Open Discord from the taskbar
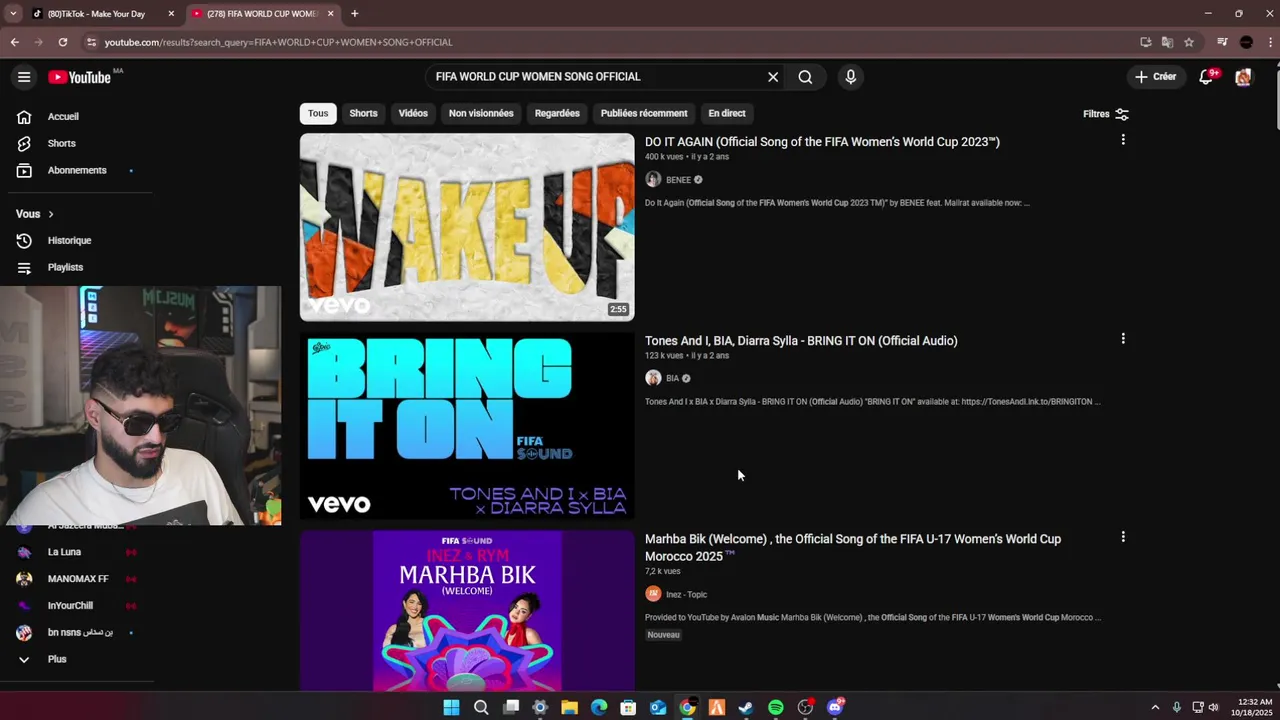 836,708
